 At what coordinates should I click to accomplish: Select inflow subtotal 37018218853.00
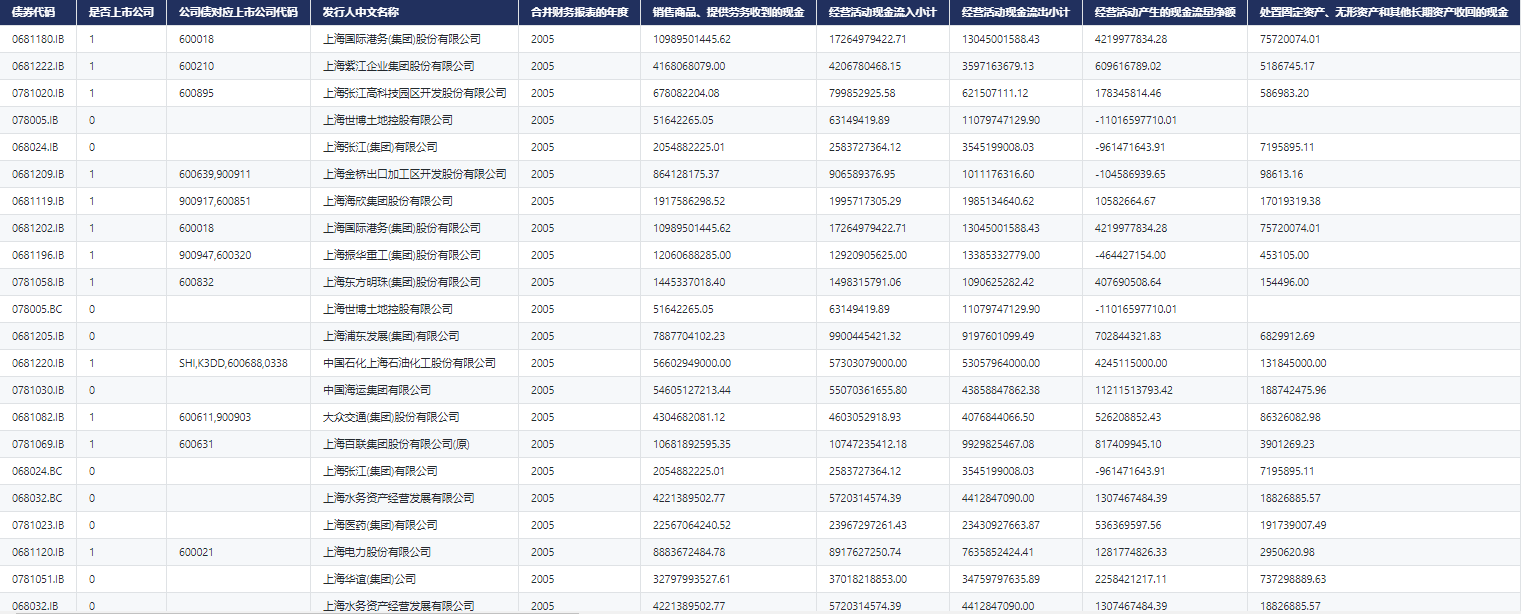[x=869, y=579]
